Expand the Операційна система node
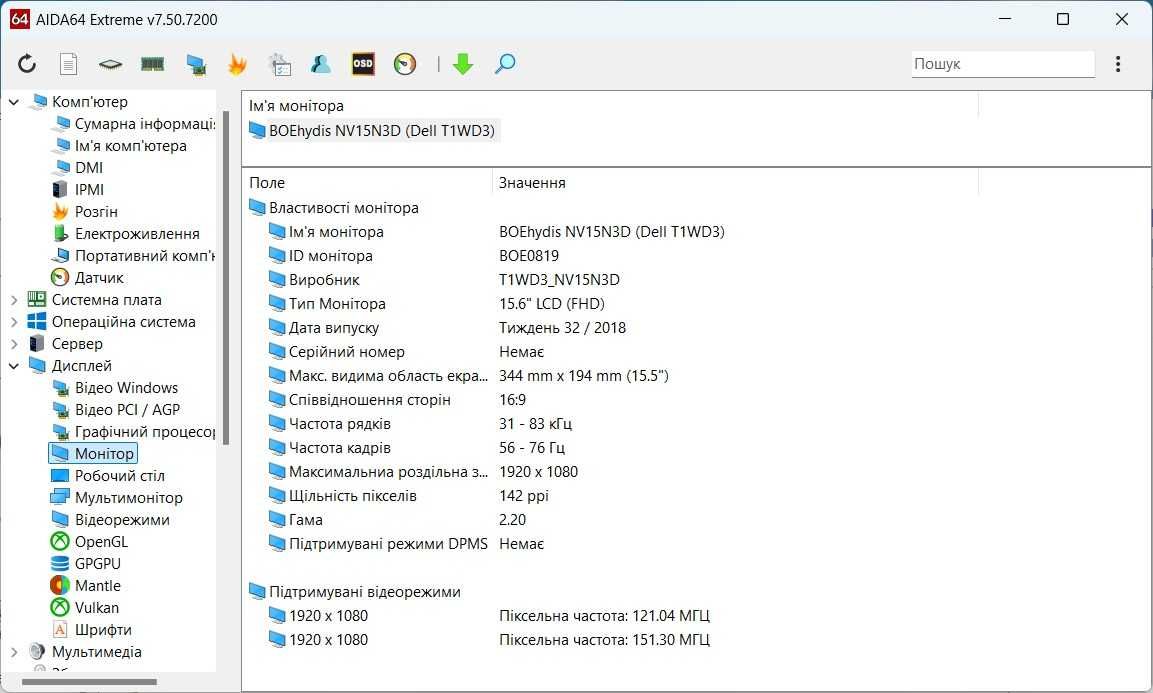 point(14,322)
